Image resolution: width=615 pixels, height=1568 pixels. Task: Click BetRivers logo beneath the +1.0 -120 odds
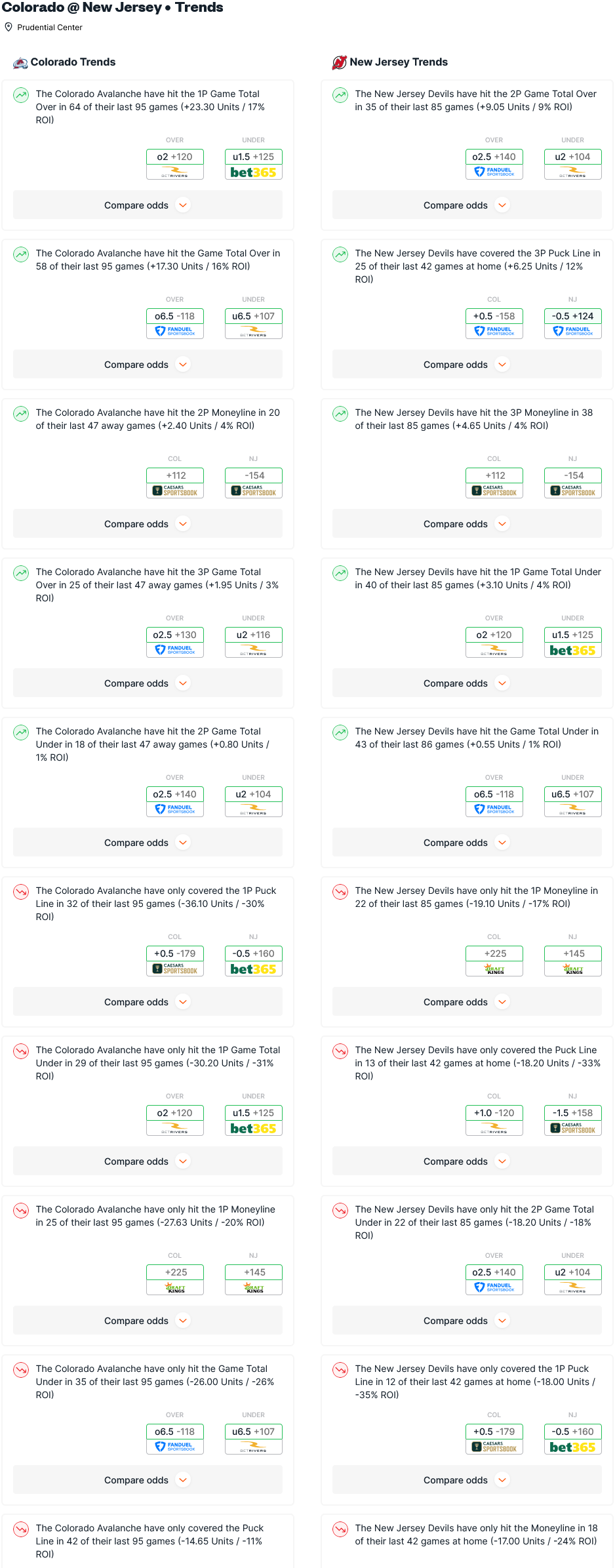click(494, 1129)
